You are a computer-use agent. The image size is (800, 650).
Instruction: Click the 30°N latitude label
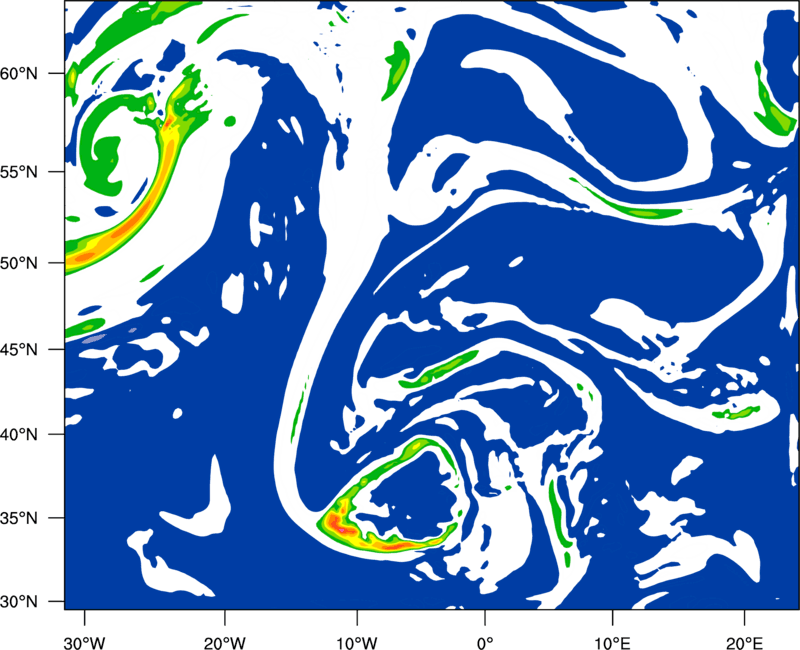pos(19,602)
